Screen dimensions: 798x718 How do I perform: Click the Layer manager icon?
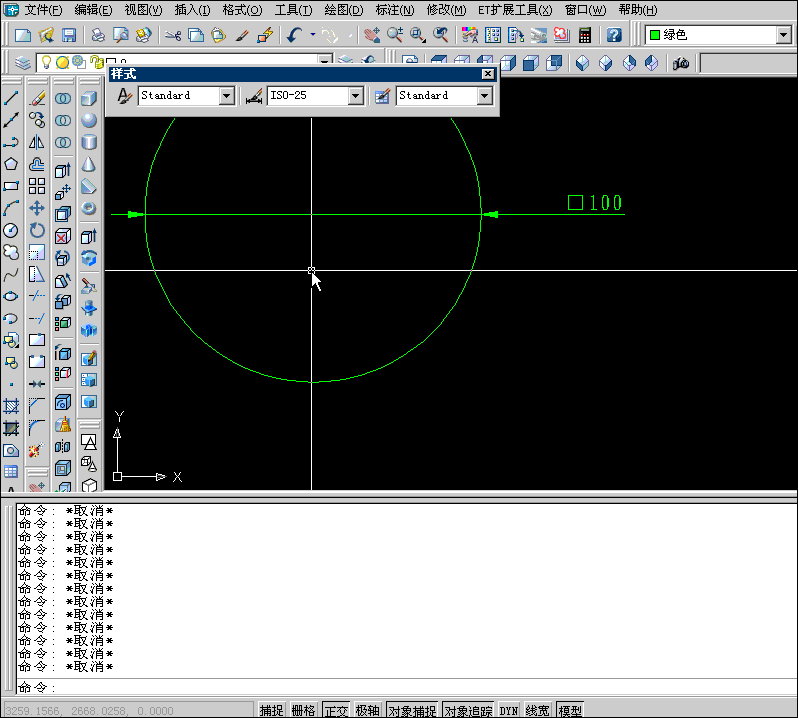(x=22, y=63)
